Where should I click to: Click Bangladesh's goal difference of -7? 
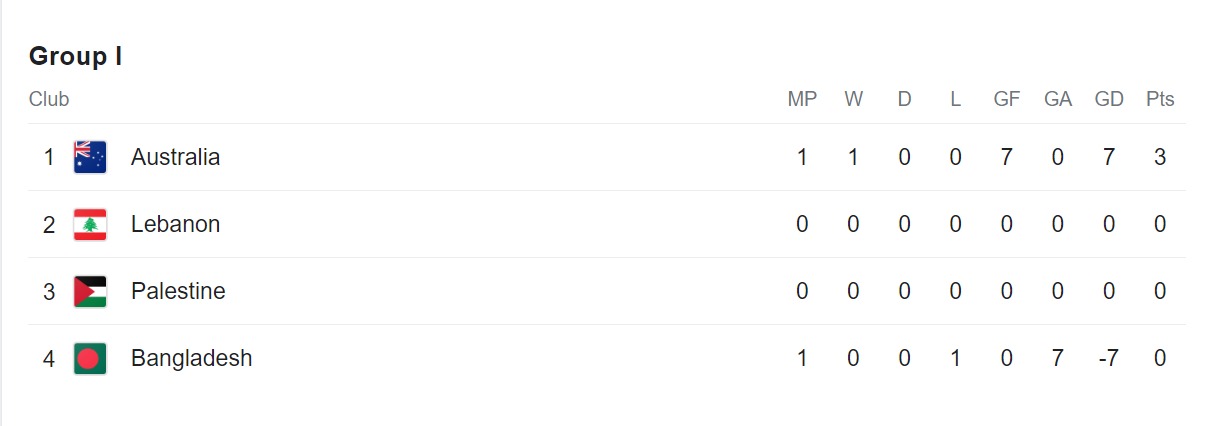coord(1108,358)
